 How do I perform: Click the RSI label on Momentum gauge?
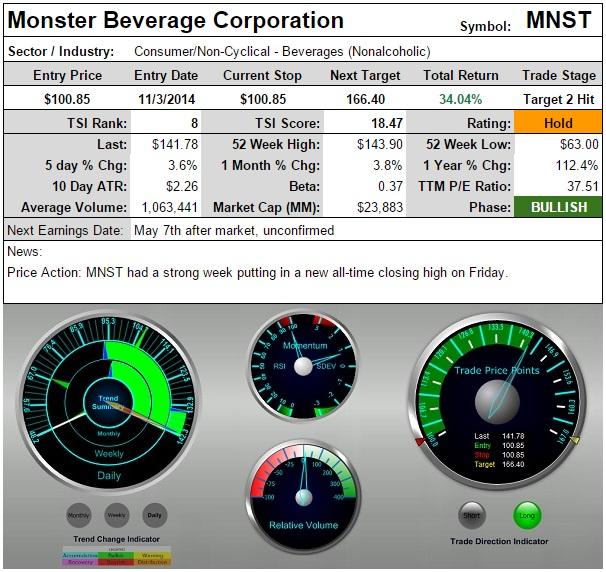(281, 367)
